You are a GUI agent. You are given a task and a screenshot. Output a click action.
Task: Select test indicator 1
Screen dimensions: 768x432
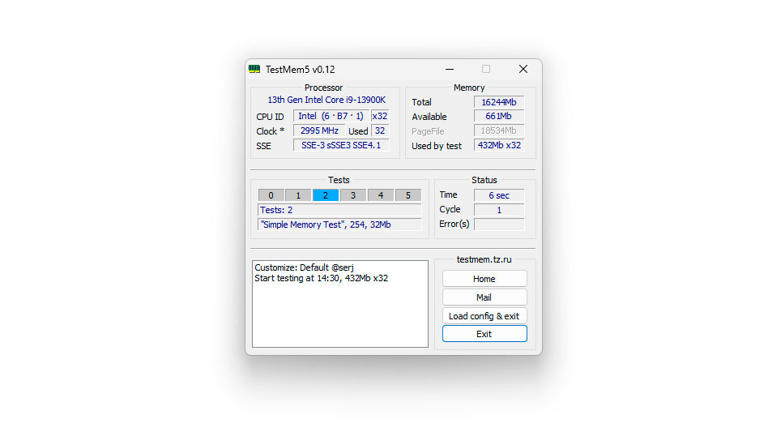[x=298, y=196]
